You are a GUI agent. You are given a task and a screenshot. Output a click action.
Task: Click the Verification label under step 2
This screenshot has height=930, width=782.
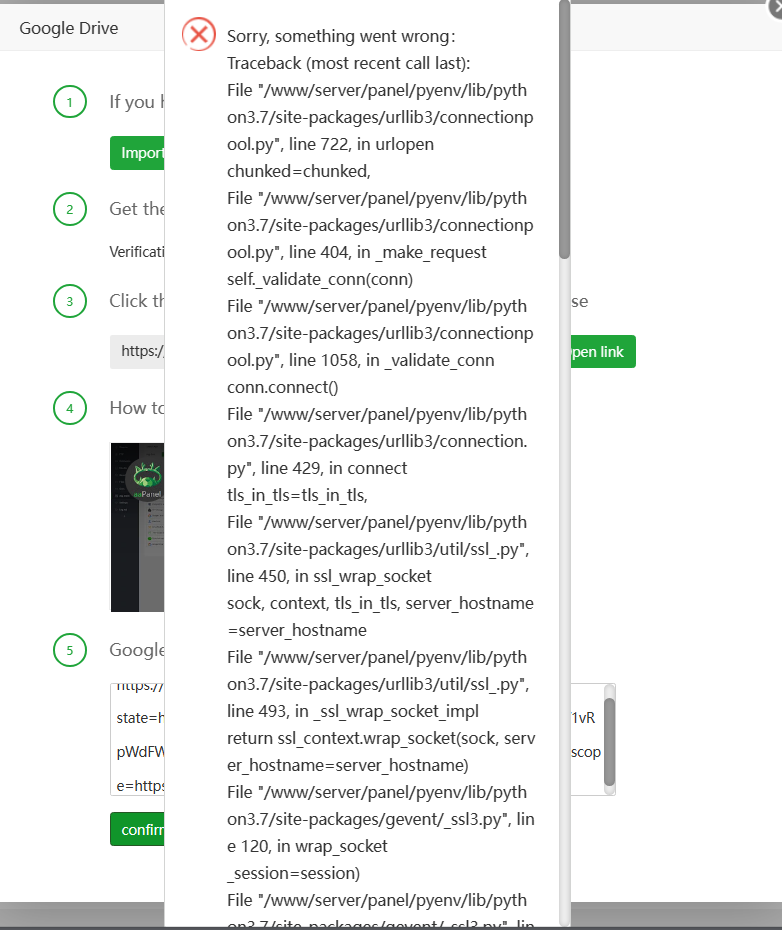coord(137,252)
